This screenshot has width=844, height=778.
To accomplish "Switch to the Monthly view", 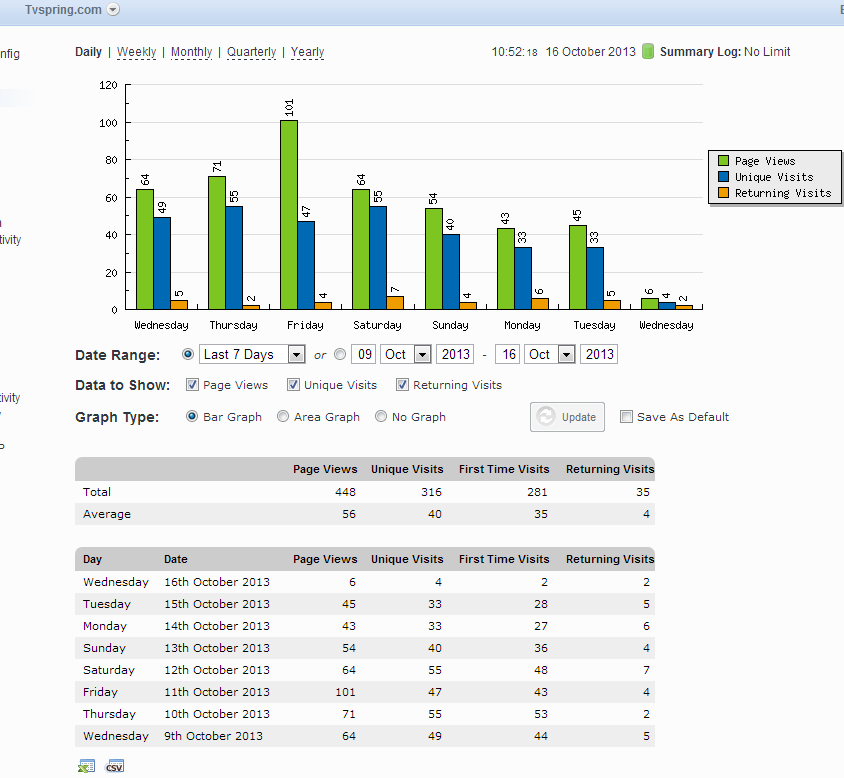I will pos(192,52).
